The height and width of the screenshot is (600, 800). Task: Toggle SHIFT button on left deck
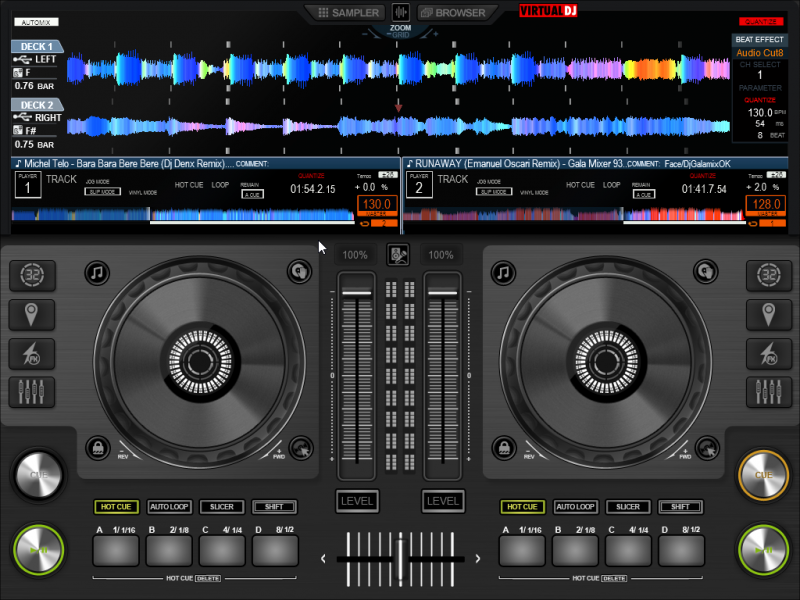(274, 507)
